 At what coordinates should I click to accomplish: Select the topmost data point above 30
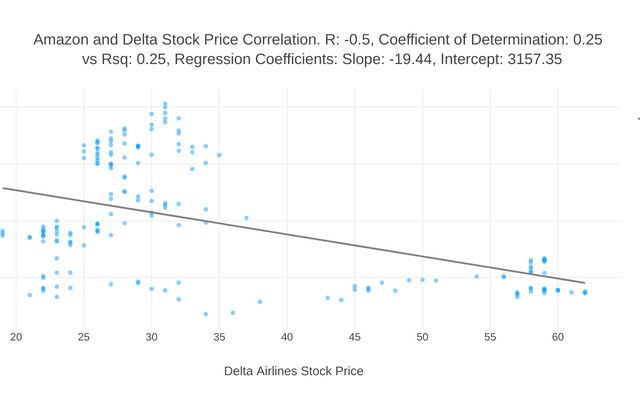[x=165, y=103]
